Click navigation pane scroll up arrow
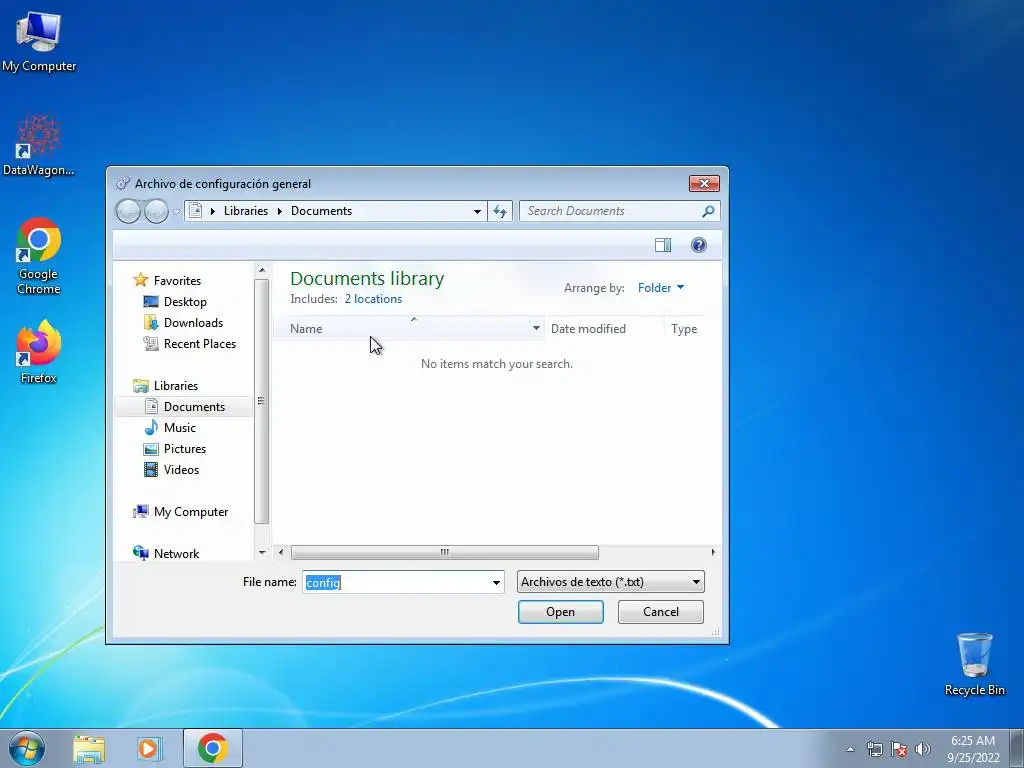1024x768 pixels. [262, 270]
